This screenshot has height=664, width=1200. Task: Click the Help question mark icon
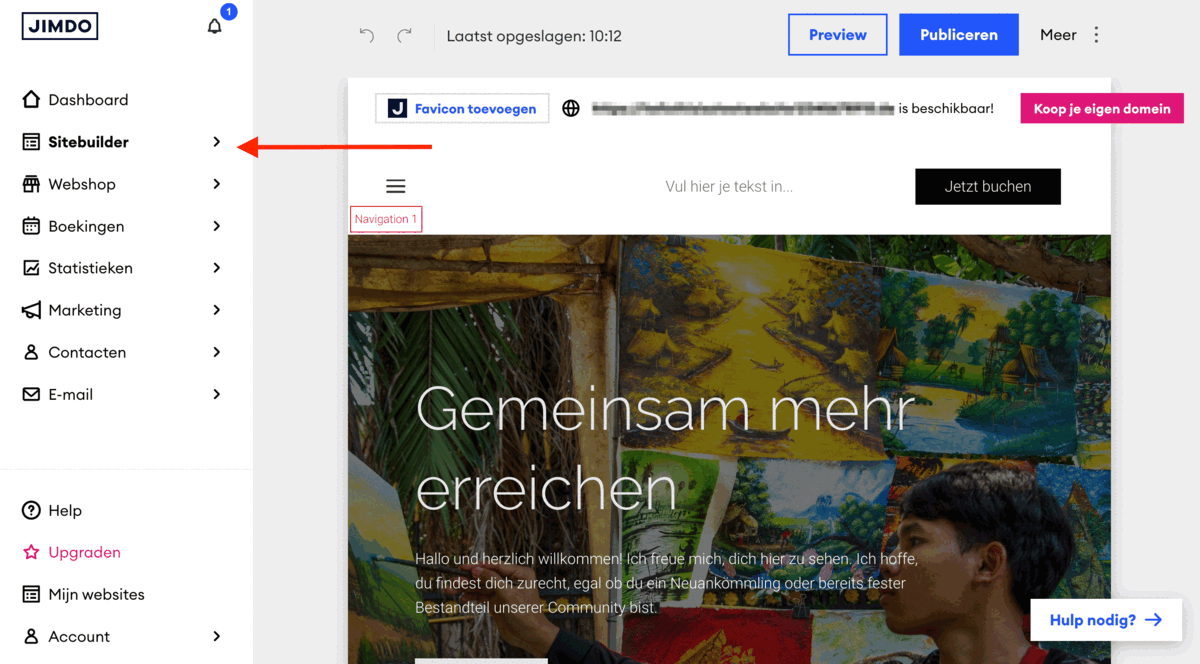click(x=31, y=510)
